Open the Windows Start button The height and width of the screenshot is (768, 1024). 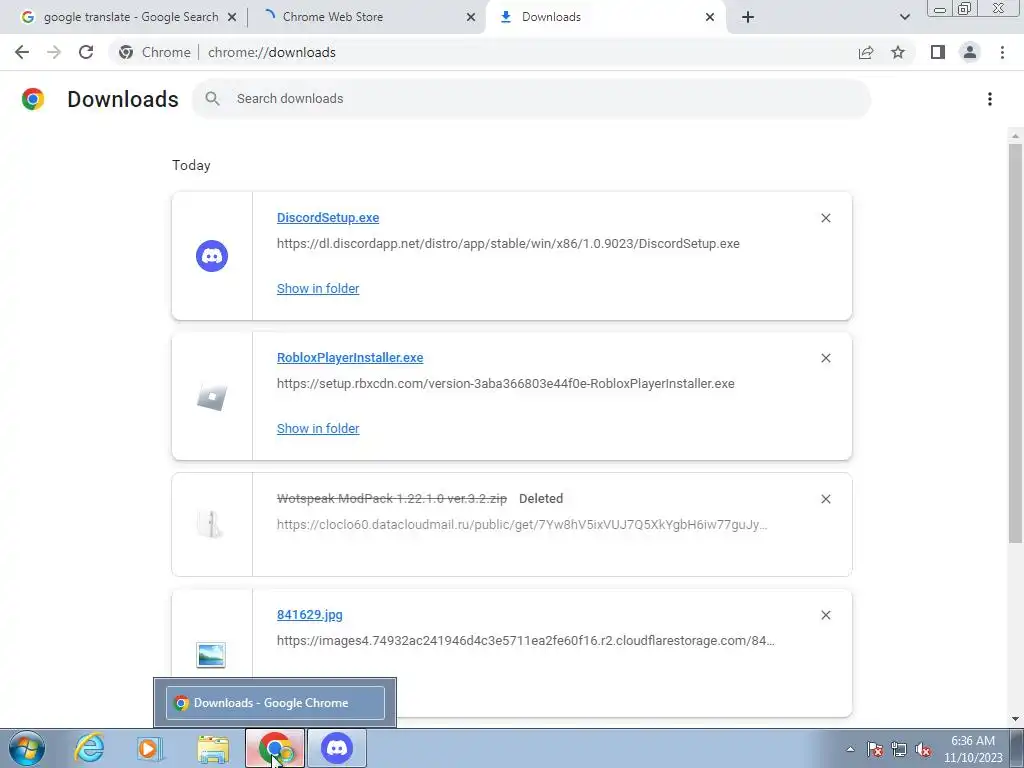(27, 748)
